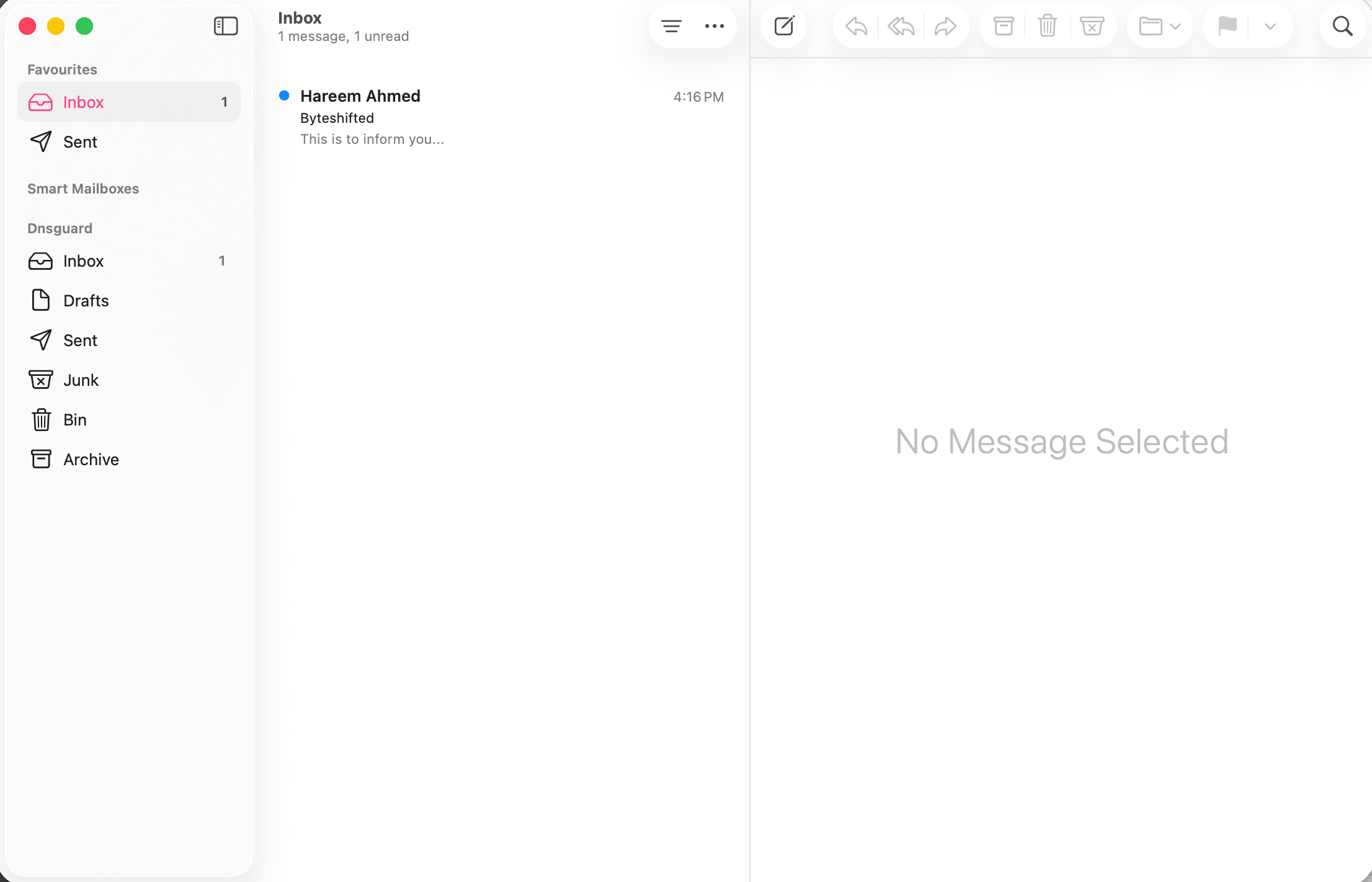Click the Forward arrow button
Viewport: 1372px width, 882px height.
tap(945, 26)
